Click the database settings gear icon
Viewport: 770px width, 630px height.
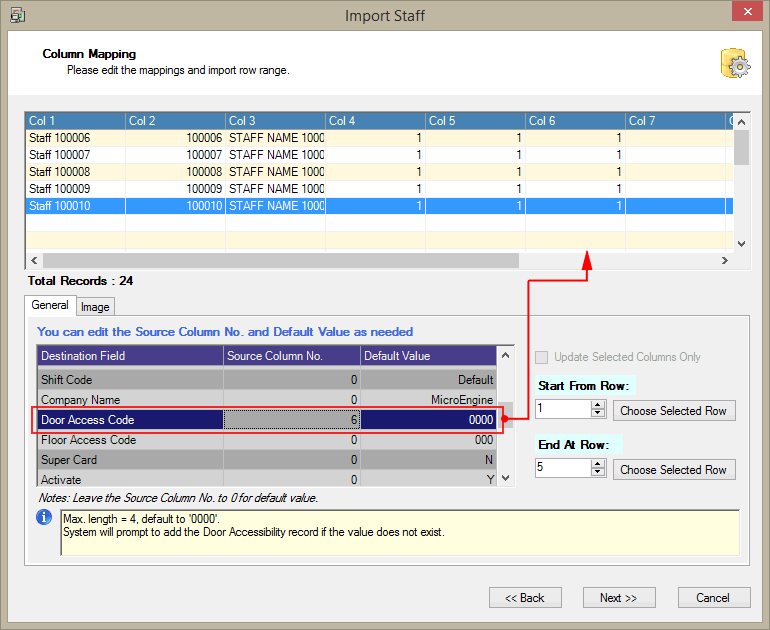734,63
